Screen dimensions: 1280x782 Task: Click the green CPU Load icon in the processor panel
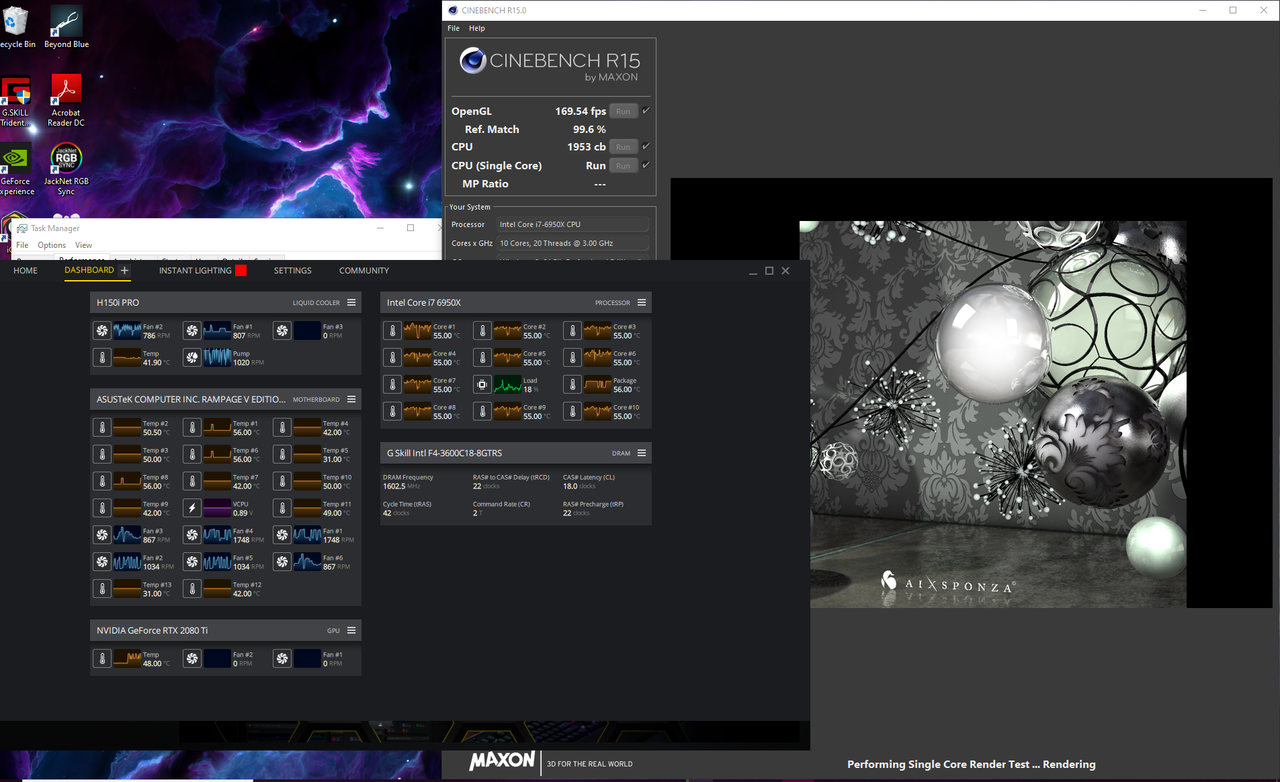tap(482, 383)
